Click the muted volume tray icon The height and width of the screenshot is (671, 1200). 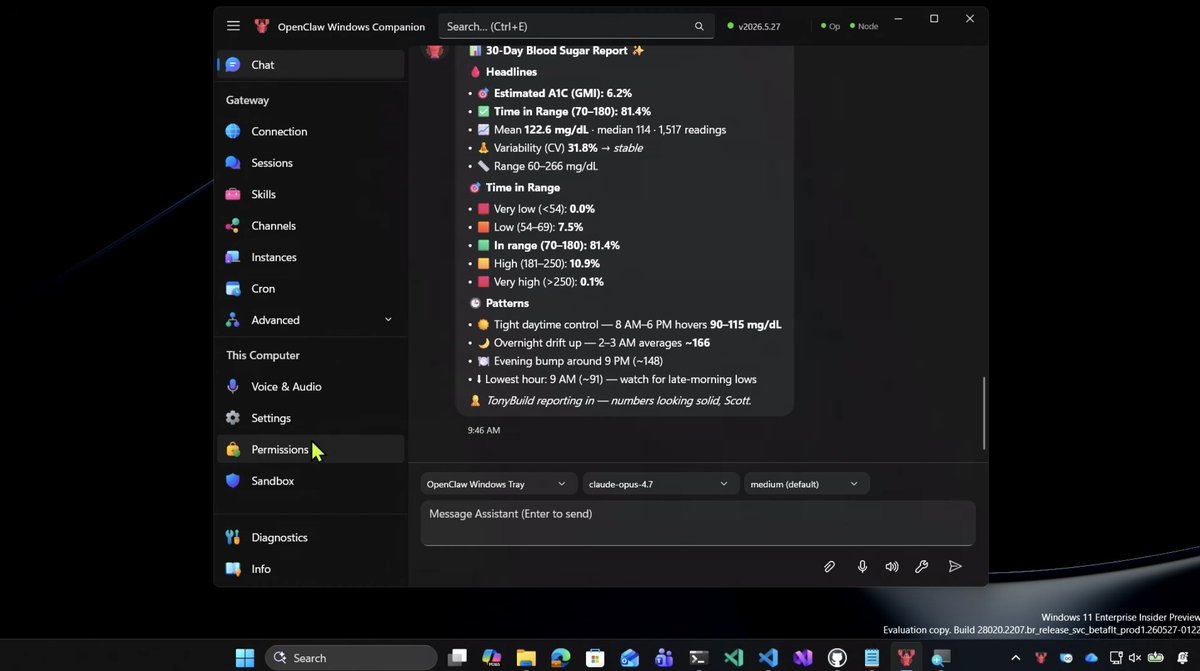coord(1137,658)
